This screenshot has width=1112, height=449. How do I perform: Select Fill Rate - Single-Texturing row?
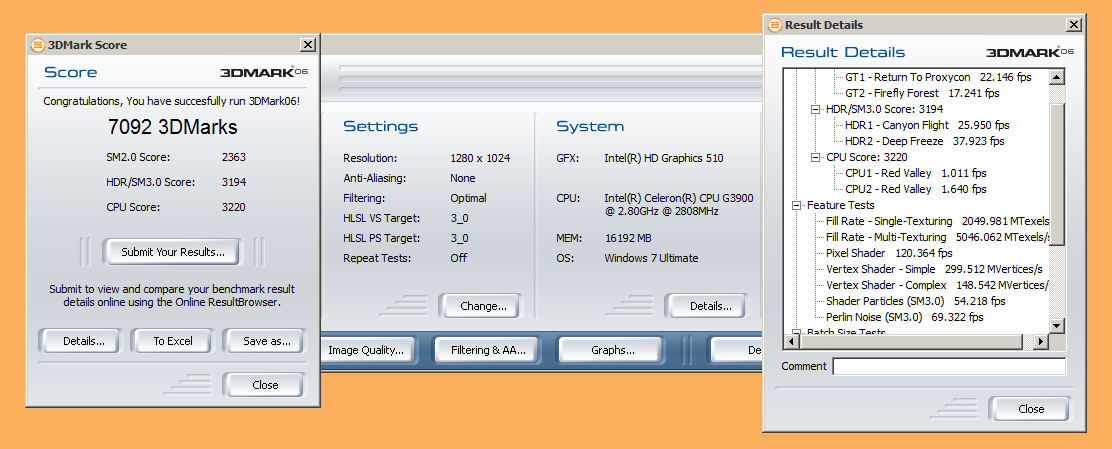pos(937,221)
